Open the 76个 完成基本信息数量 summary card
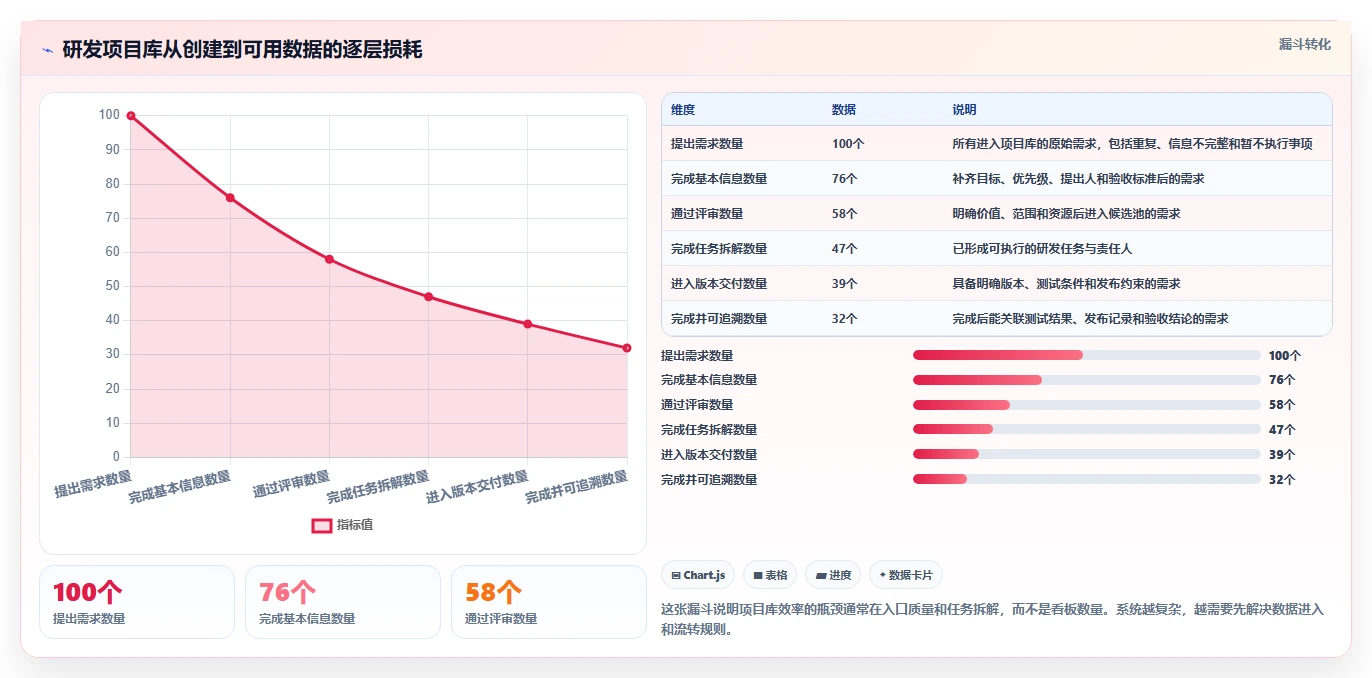This screenshot has height=678, width=1372. [343, 602]
